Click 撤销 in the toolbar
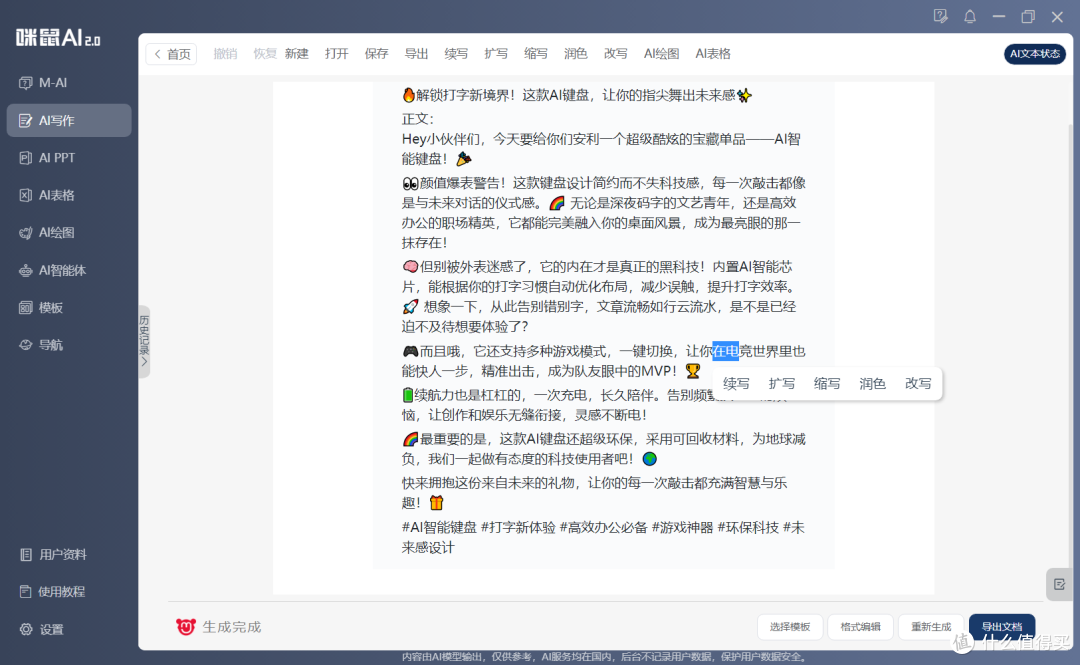Image resolution: width=1080 pixels, height=665 pixels. 225,54
